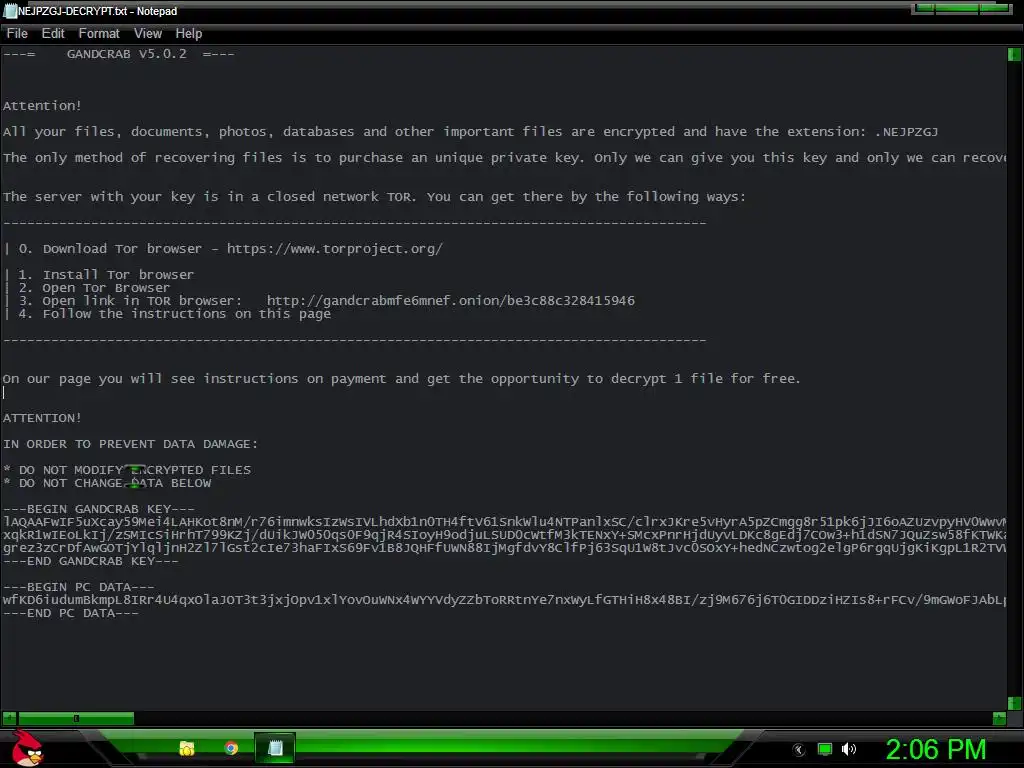
Task: Open the Format menu
Action: point(99,33)
